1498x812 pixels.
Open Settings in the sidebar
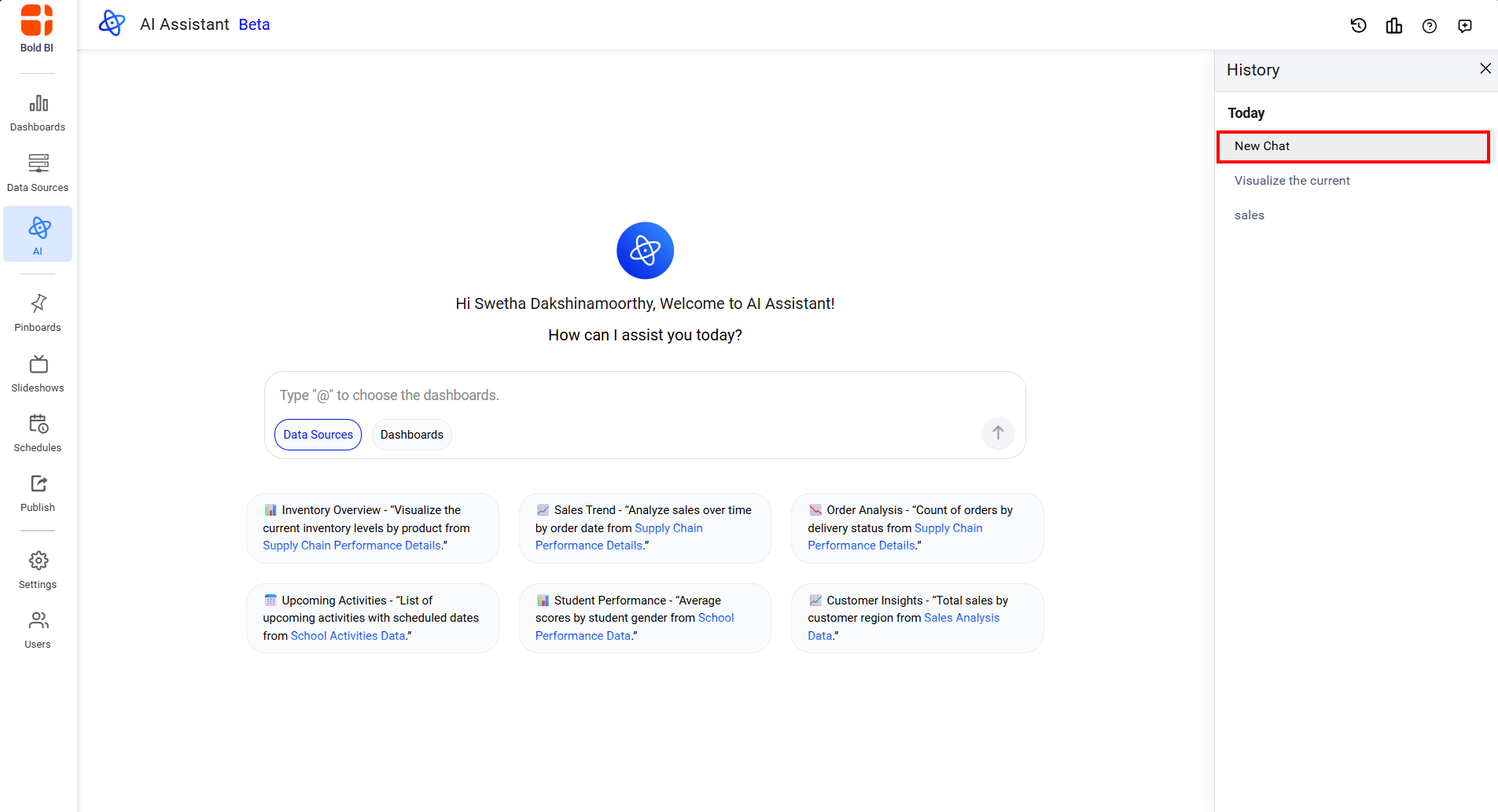coord(38,570)
